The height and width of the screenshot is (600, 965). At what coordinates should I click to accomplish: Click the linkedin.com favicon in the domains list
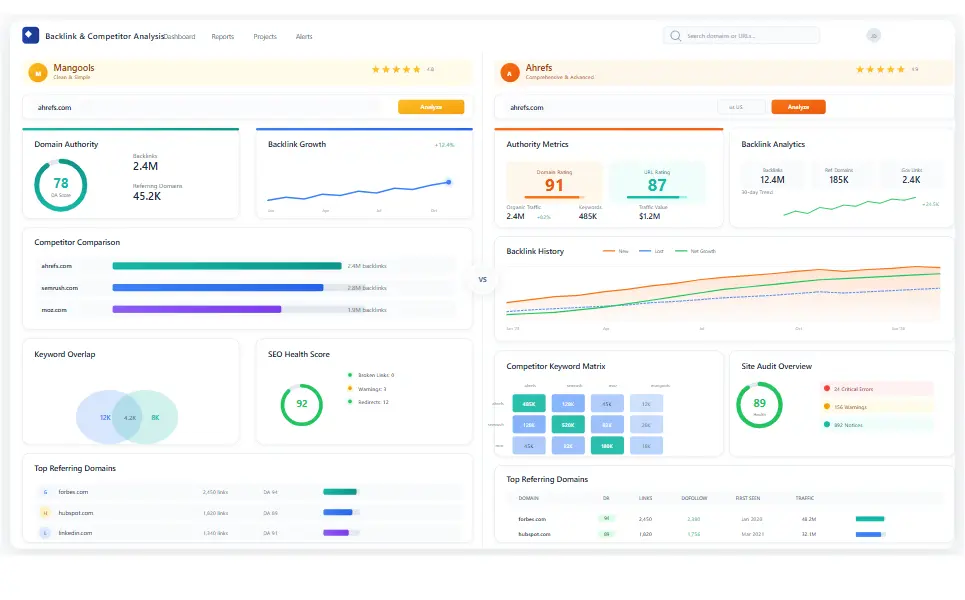tap(45, 533)
